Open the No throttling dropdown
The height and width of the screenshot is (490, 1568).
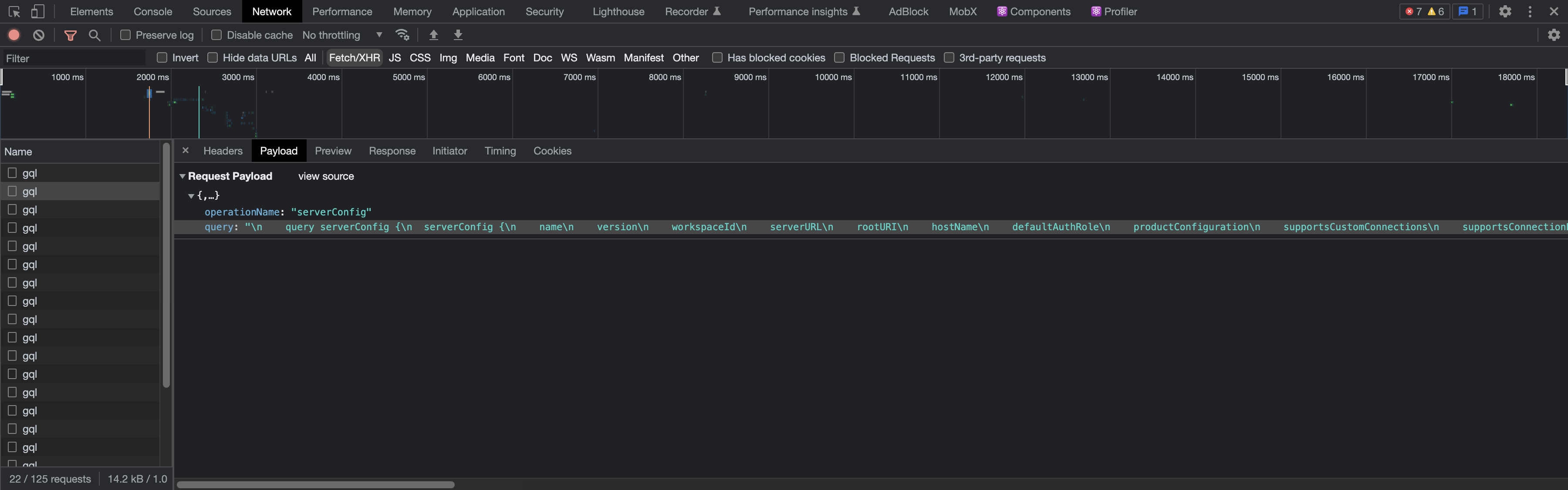(341, 35)
